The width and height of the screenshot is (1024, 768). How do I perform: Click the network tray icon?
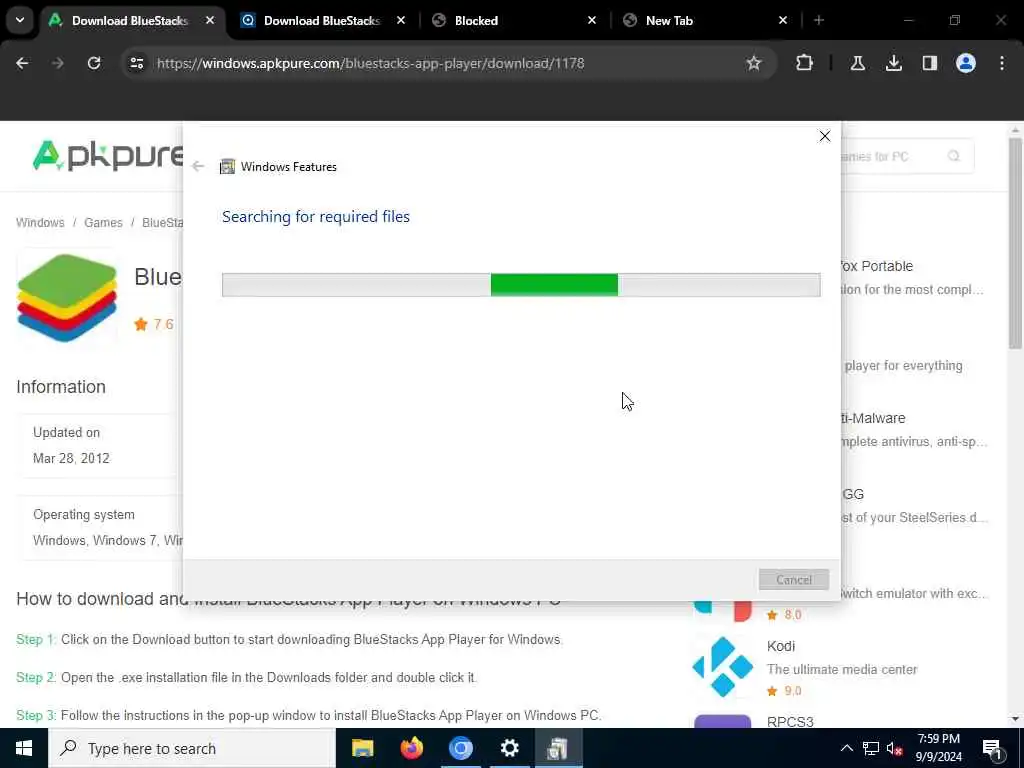pos(871,748)
